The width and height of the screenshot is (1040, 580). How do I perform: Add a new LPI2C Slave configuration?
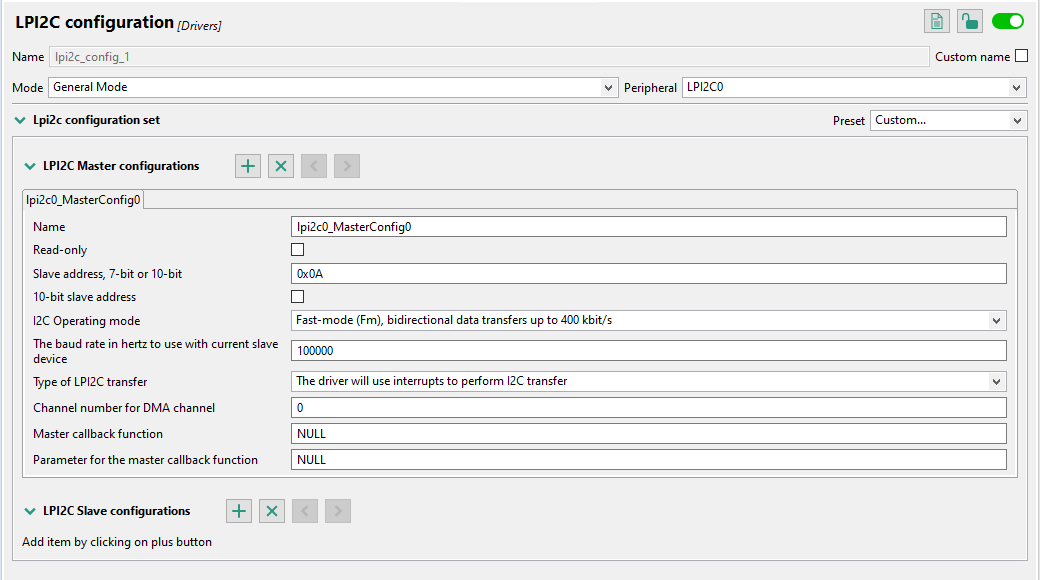(x=239, y=511)
